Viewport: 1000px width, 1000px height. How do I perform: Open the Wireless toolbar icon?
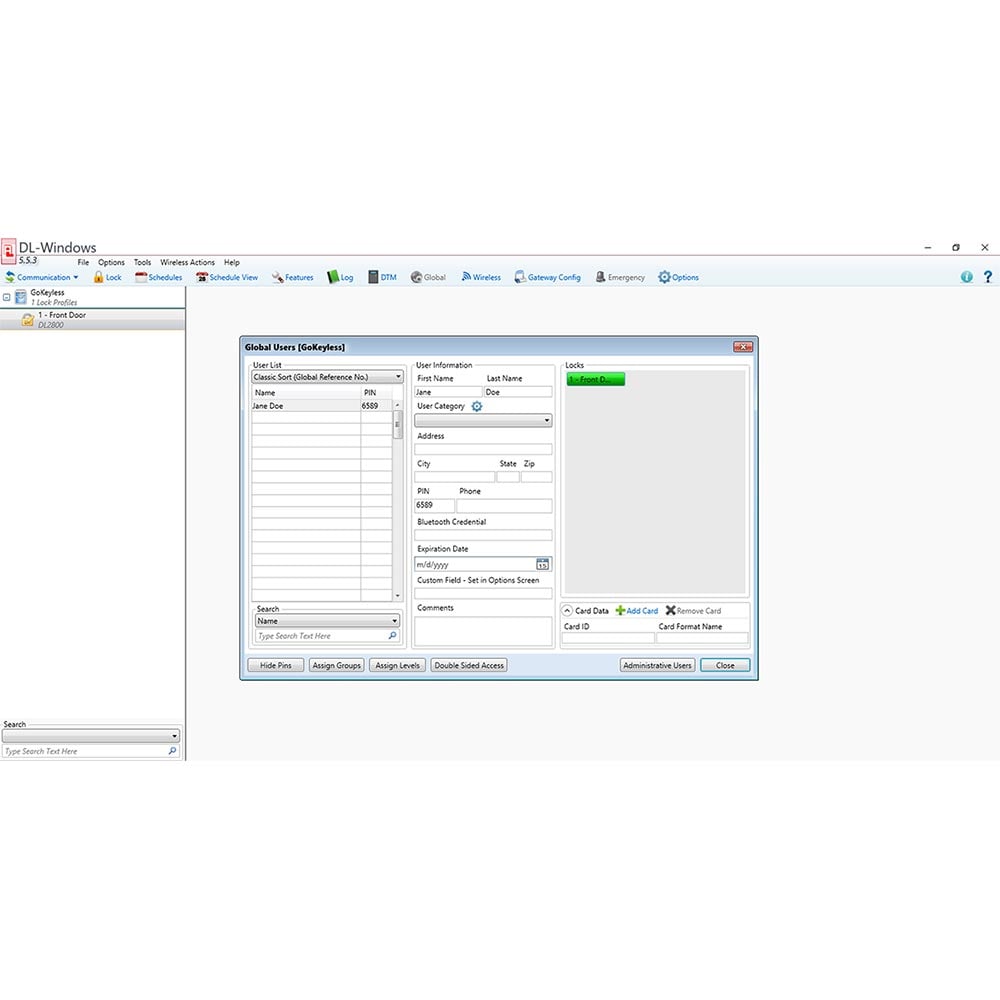(x=481, y=277)
